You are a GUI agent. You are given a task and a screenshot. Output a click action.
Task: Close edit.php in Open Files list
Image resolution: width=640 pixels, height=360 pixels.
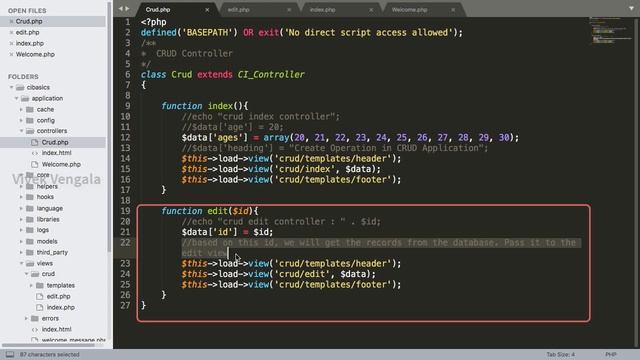(11, 32)
